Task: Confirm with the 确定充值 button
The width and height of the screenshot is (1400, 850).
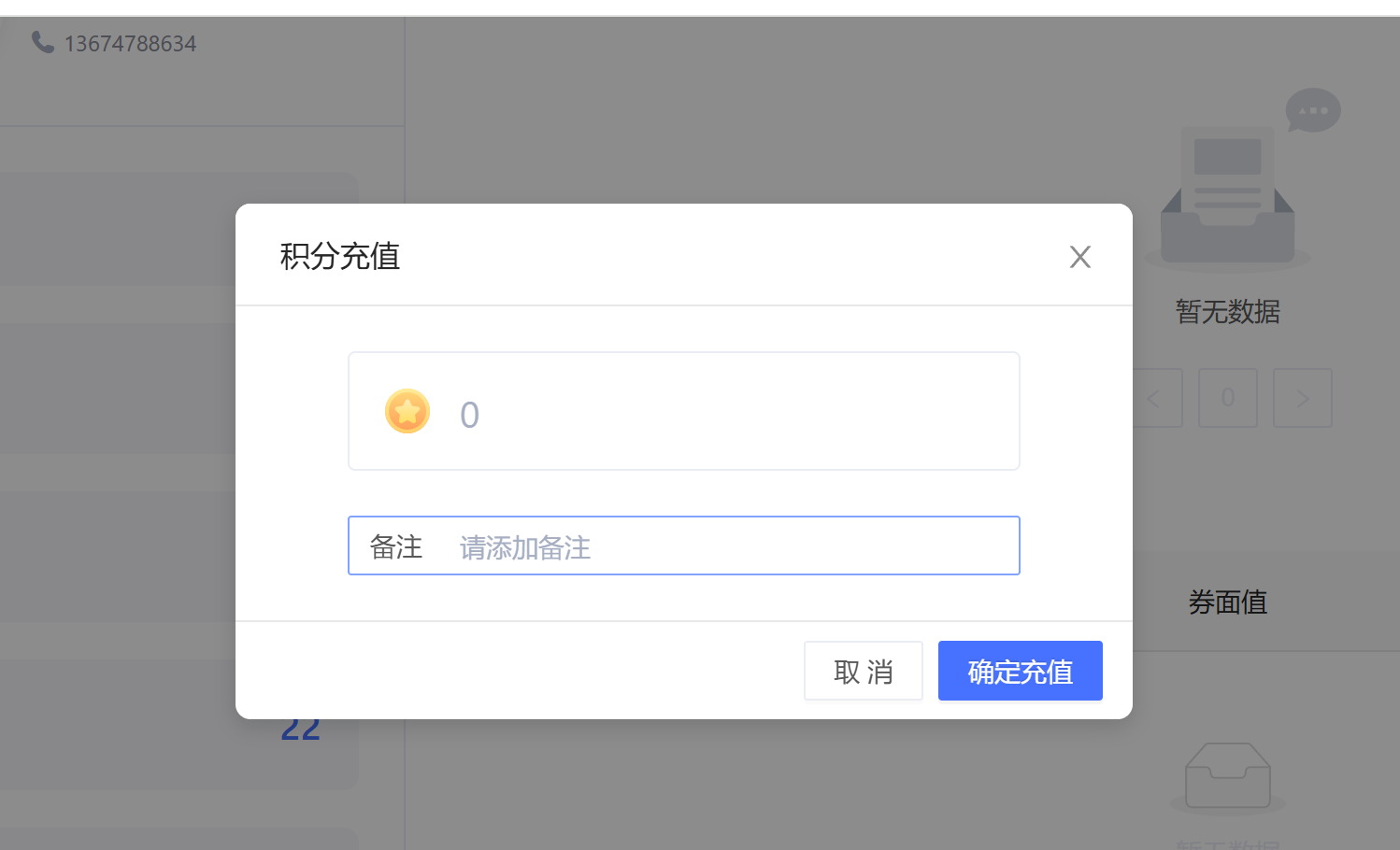Action: [x=1020, y=671]
